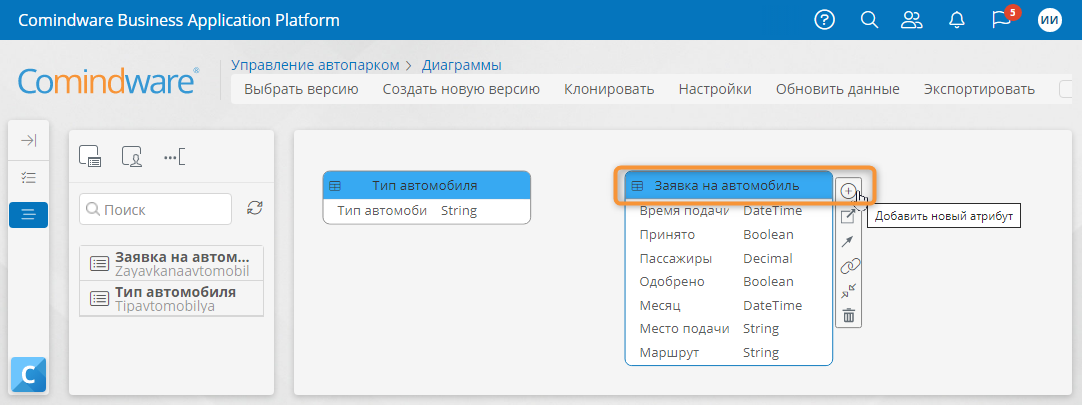Image resolution: width=1082 pixels, height=405 pixels.
Task: Click the arrow connection icon beside node
Action: (848, 241)
